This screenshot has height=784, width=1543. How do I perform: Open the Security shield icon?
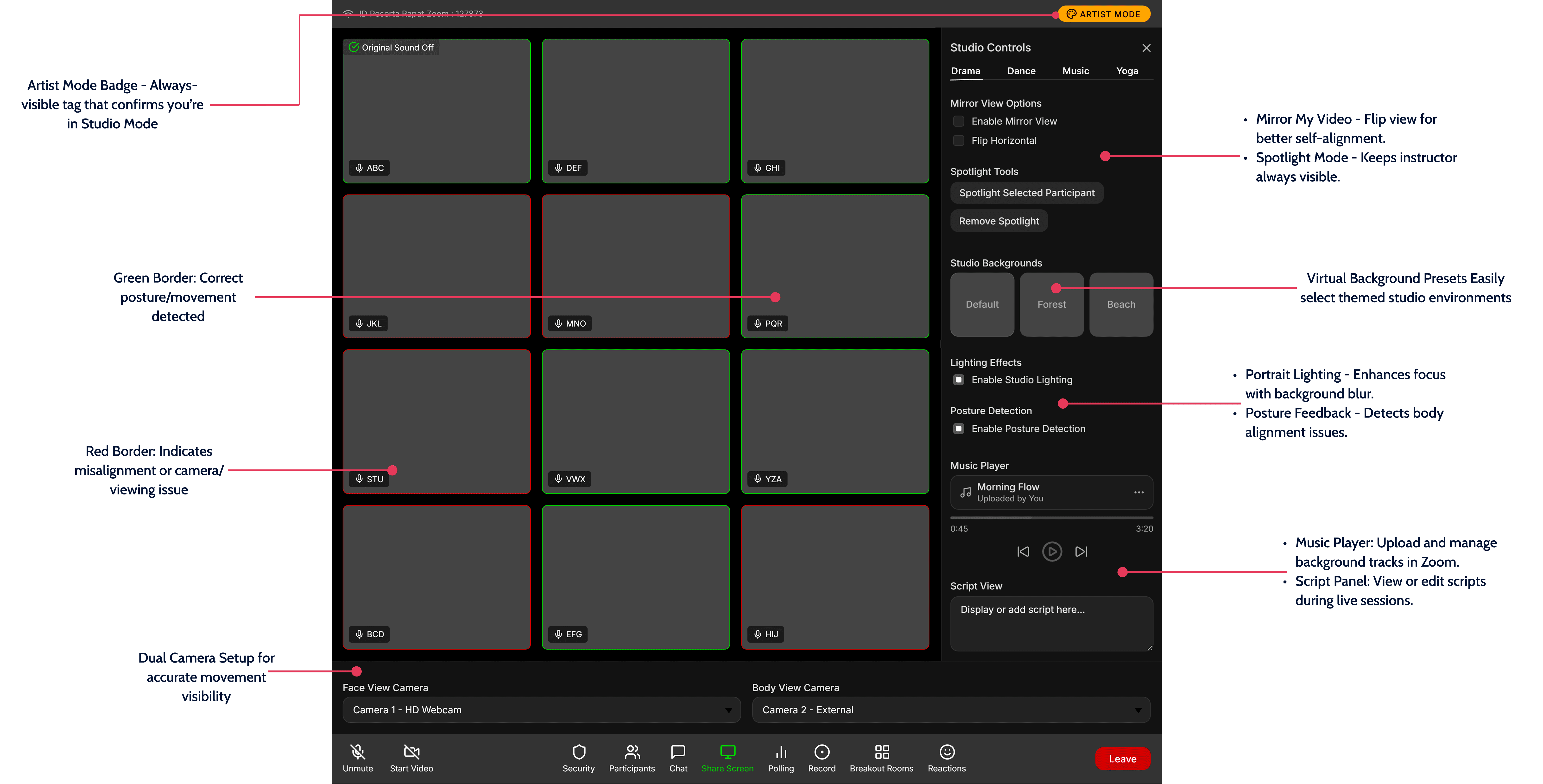point(579,752)
